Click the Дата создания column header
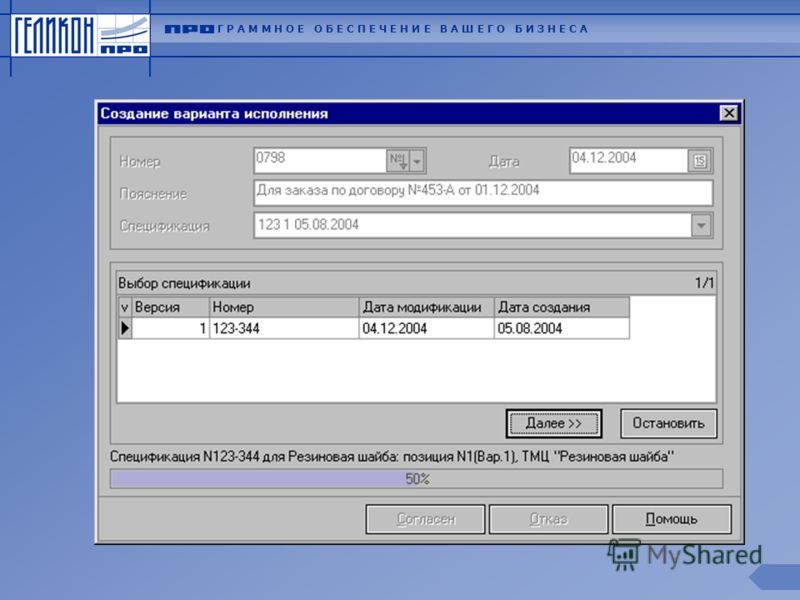The width and height of the screenshot is (800, 600). 562,307
